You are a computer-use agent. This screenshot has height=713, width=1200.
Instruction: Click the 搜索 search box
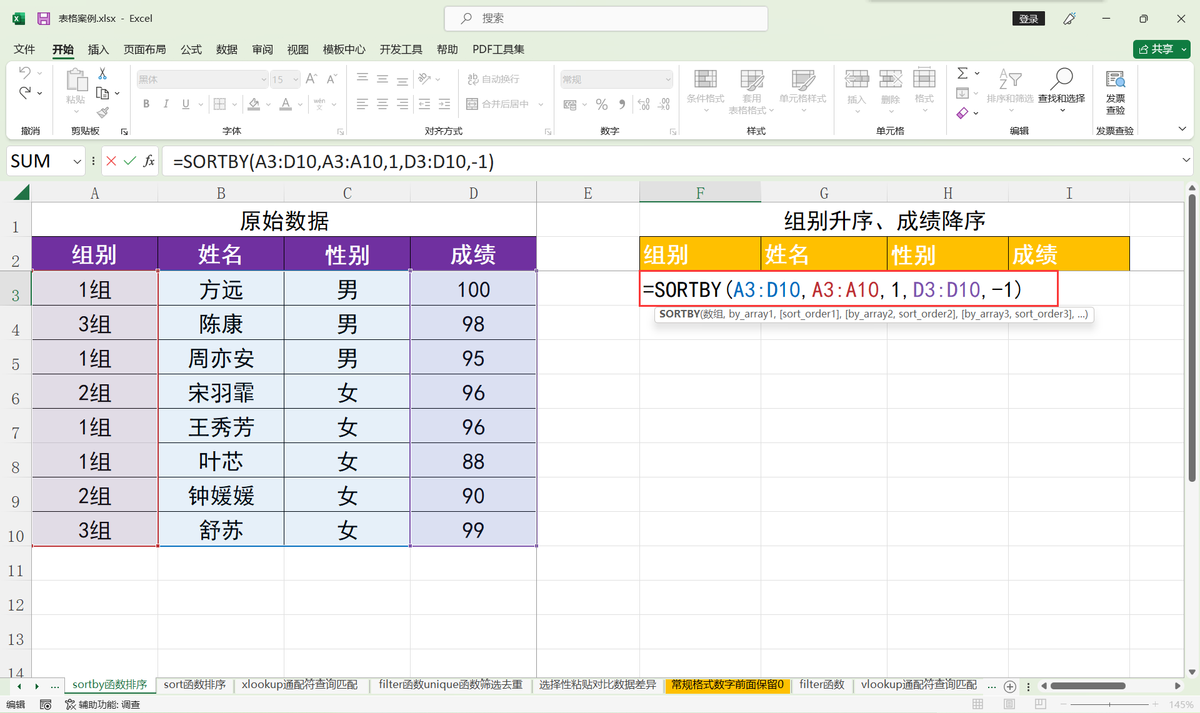coord(606,18)
